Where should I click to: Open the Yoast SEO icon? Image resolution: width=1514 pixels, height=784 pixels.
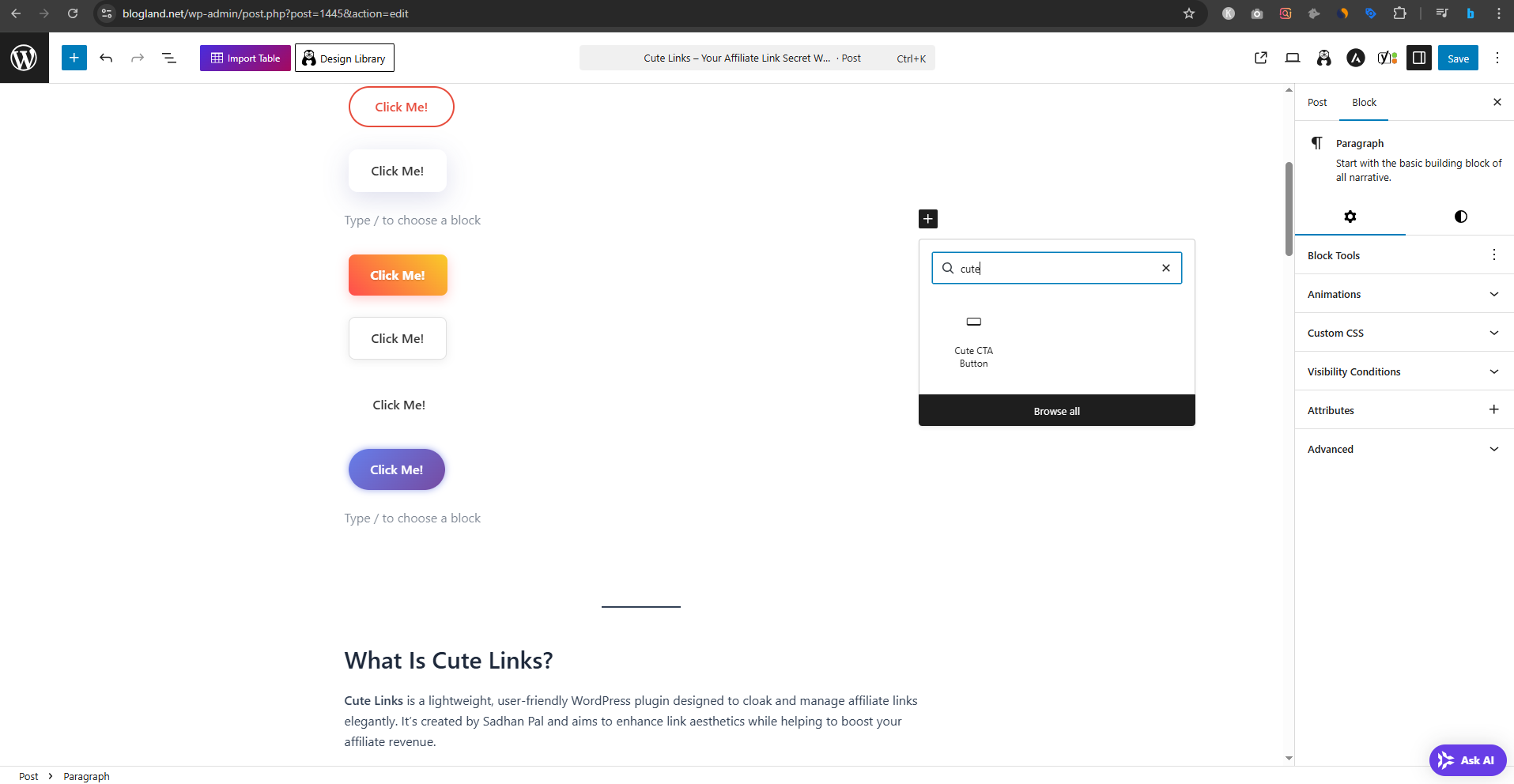pos(1388,58)
